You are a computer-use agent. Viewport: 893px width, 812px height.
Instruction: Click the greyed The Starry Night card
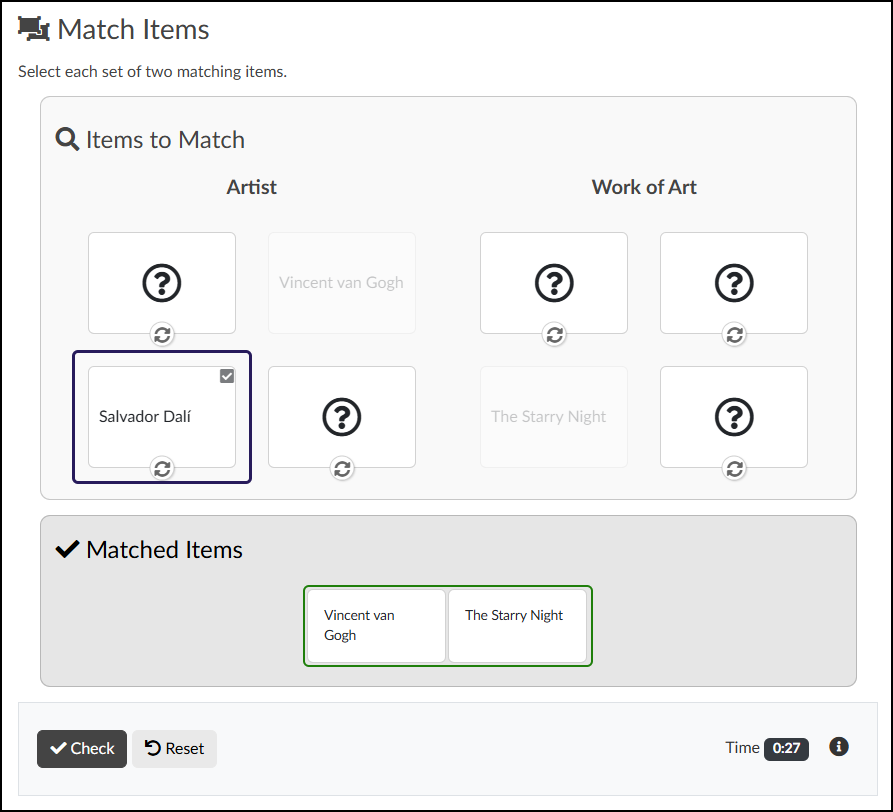(x=554, y=417)
